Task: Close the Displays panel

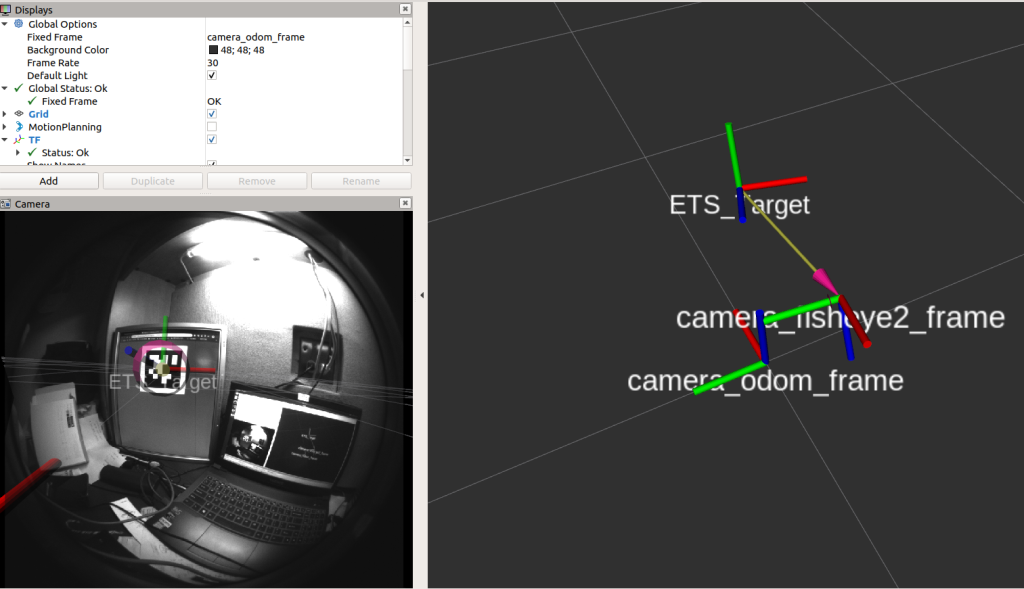Action: click(404, 9)
